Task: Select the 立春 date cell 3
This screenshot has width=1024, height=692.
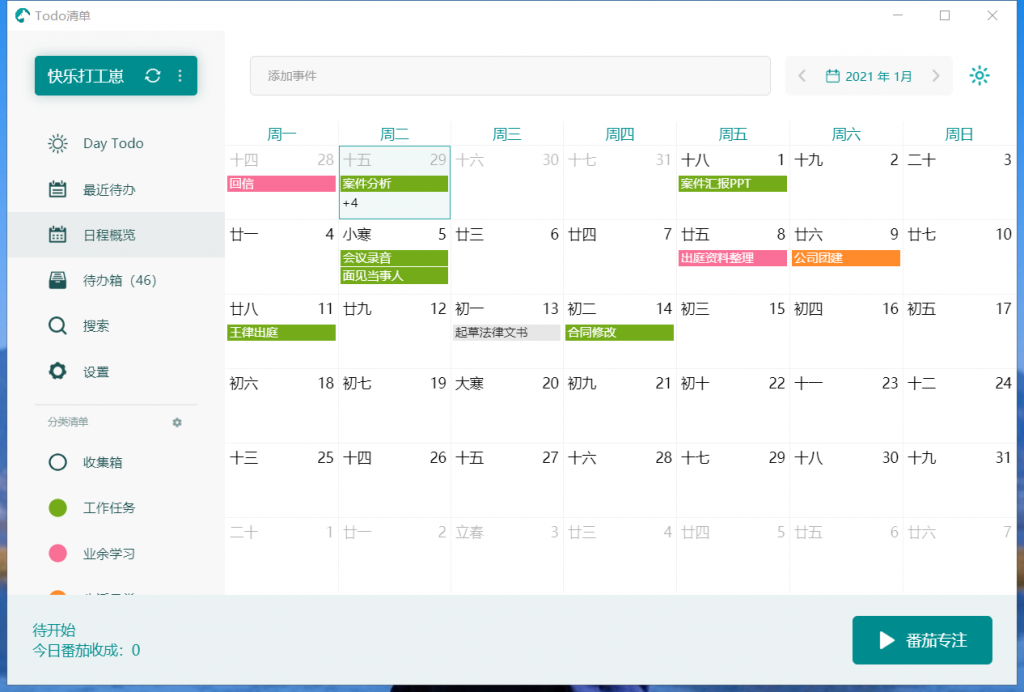Action: (x=507, y=555)
